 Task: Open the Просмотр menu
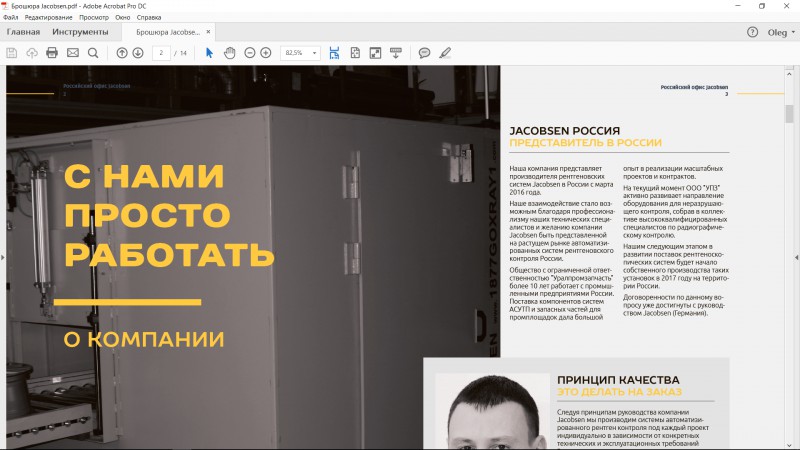[94, 17]
